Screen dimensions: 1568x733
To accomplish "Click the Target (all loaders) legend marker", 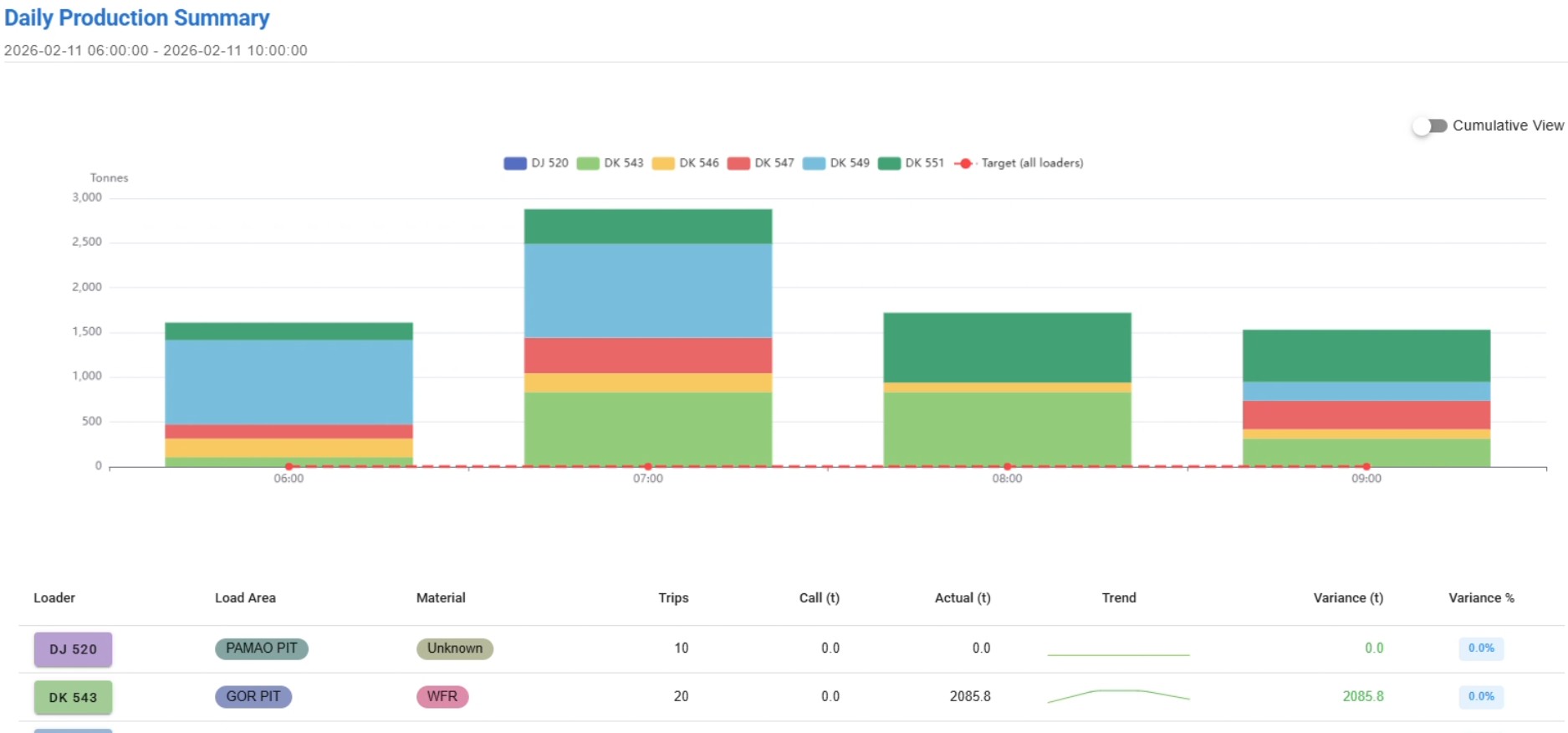I will (x=965, y=163).
